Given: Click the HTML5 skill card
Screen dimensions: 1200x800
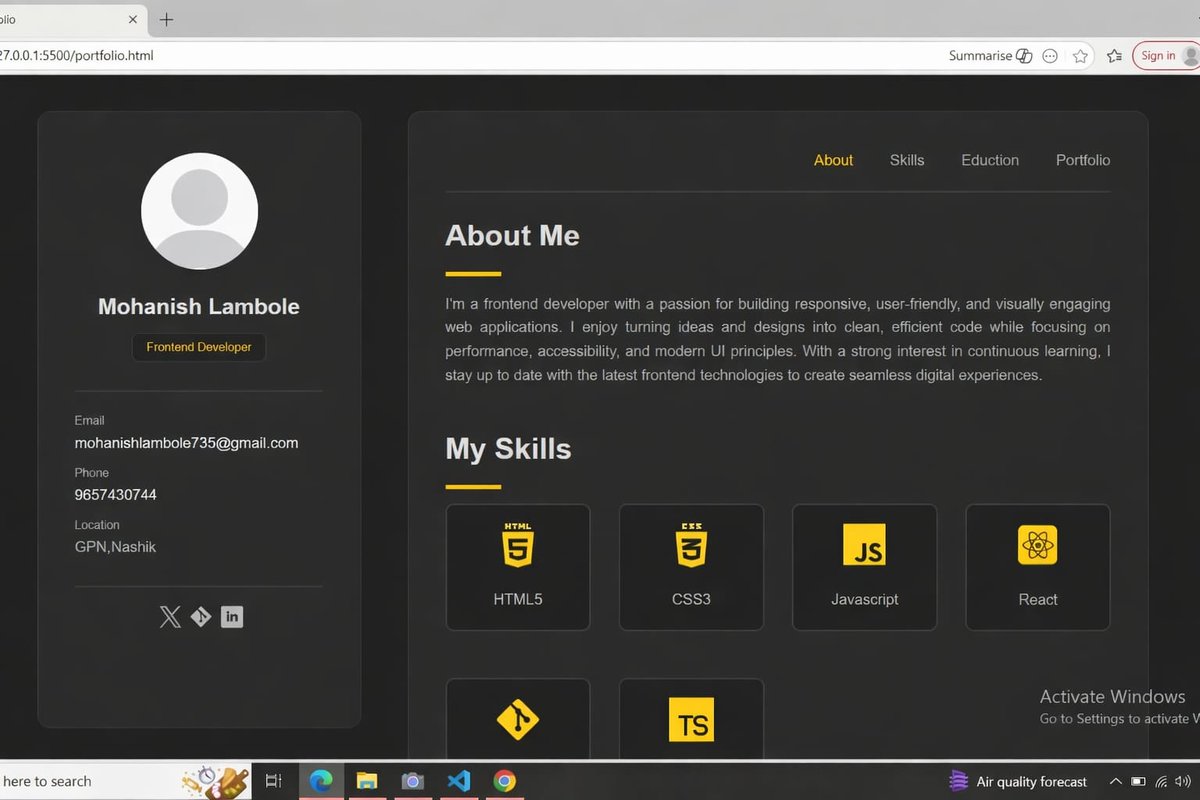Looking at the screenshot, I should click(518, 567).
